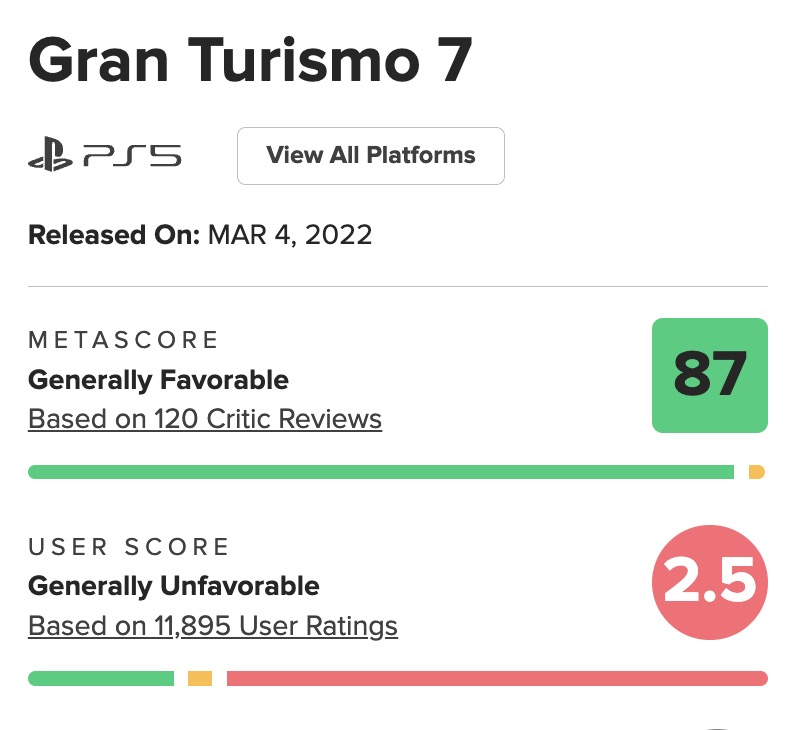Image resolution: width=790 pixels, height=730 pixels.
Task: Click the METASCORE heading label
Action: [x=123, y=340]
